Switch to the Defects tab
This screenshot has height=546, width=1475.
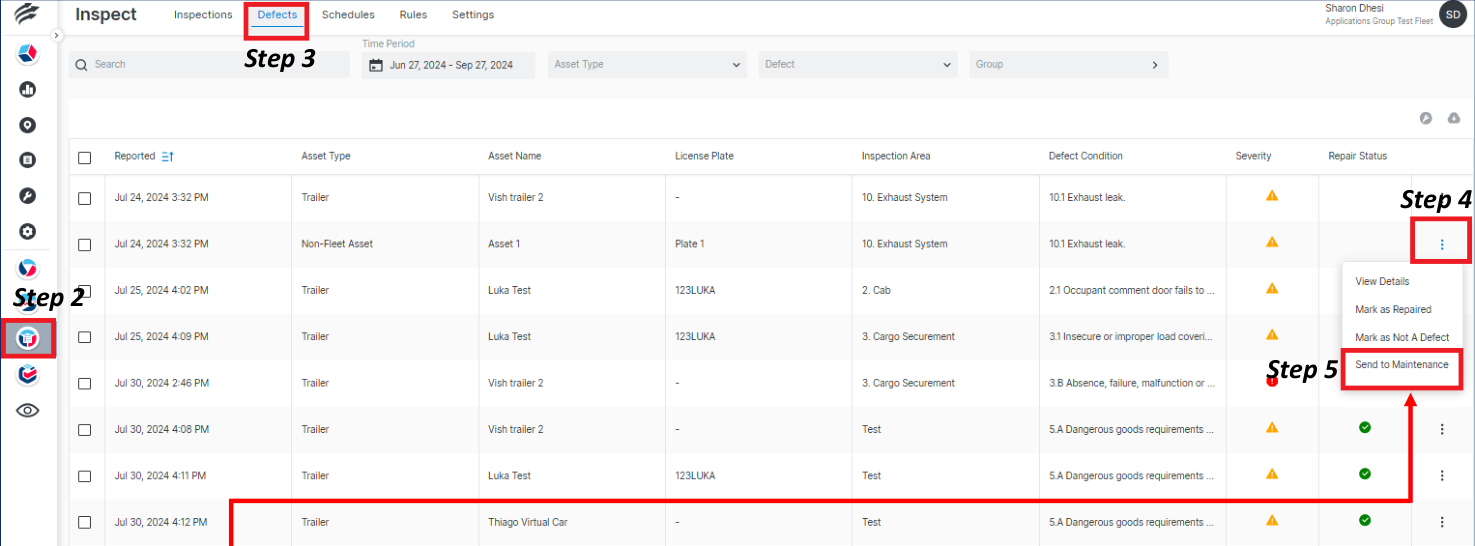point(277,15)
